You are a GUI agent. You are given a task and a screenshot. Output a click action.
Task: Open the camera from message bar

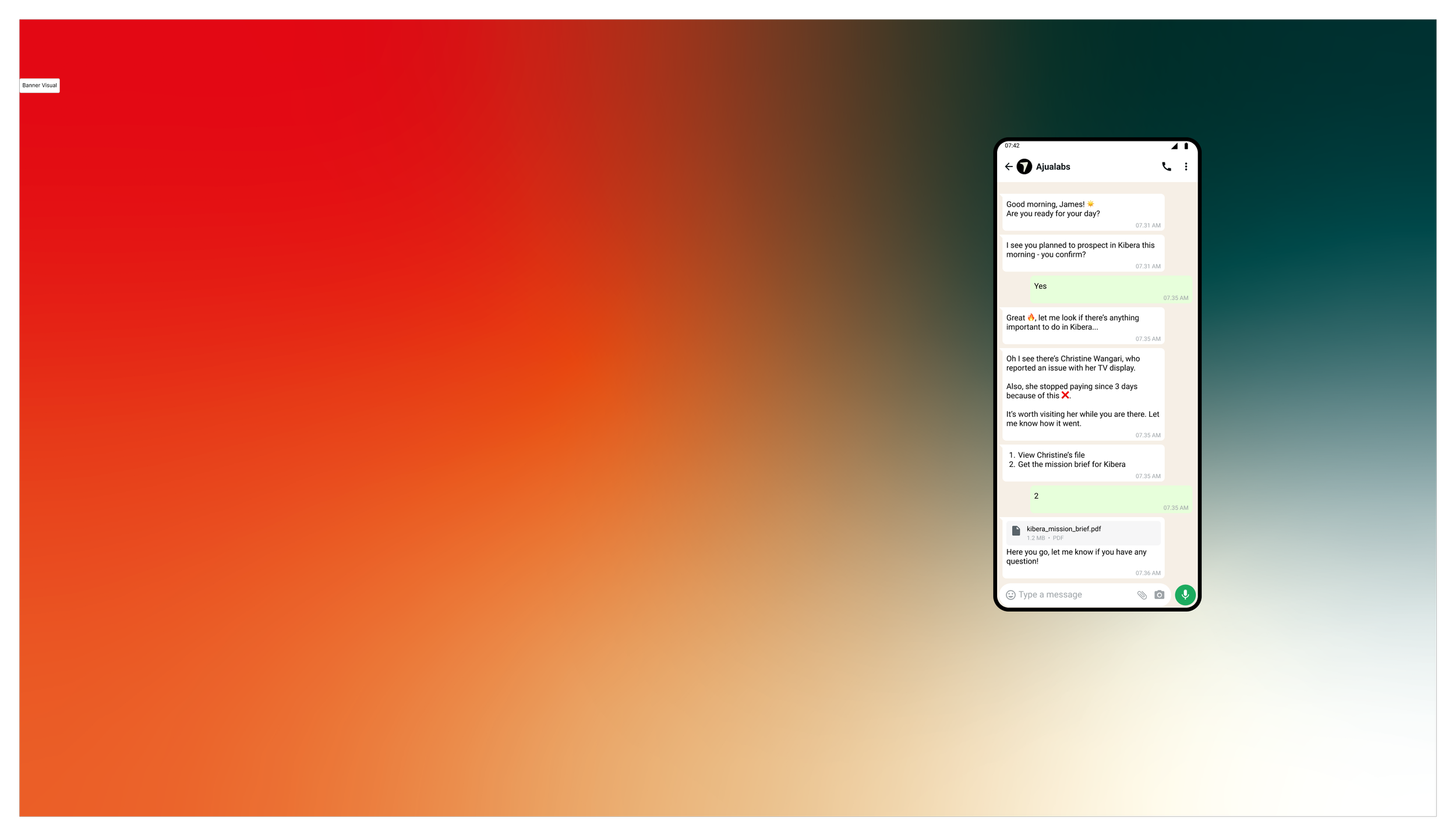1160,595
